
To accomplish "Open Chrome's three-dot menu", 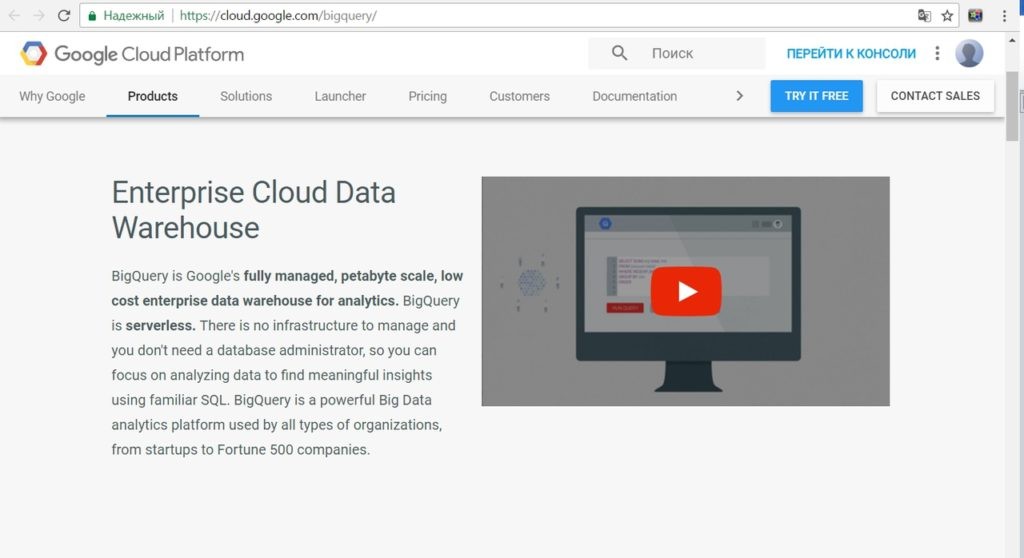I will click(x=1004, y=16).
